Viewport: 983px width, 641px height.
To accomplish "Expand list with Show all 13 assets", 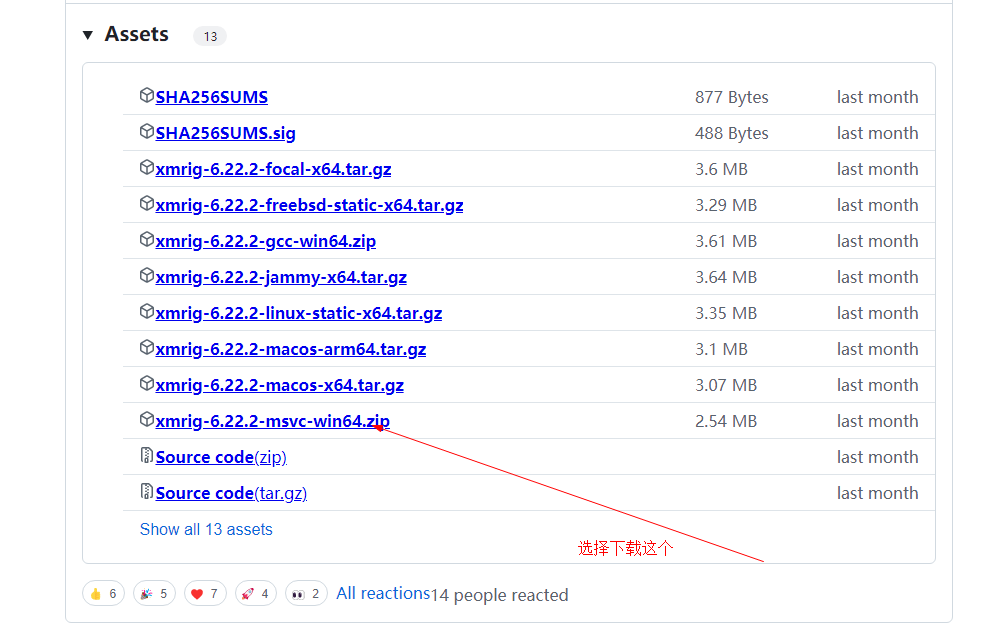I will point(206,529).
